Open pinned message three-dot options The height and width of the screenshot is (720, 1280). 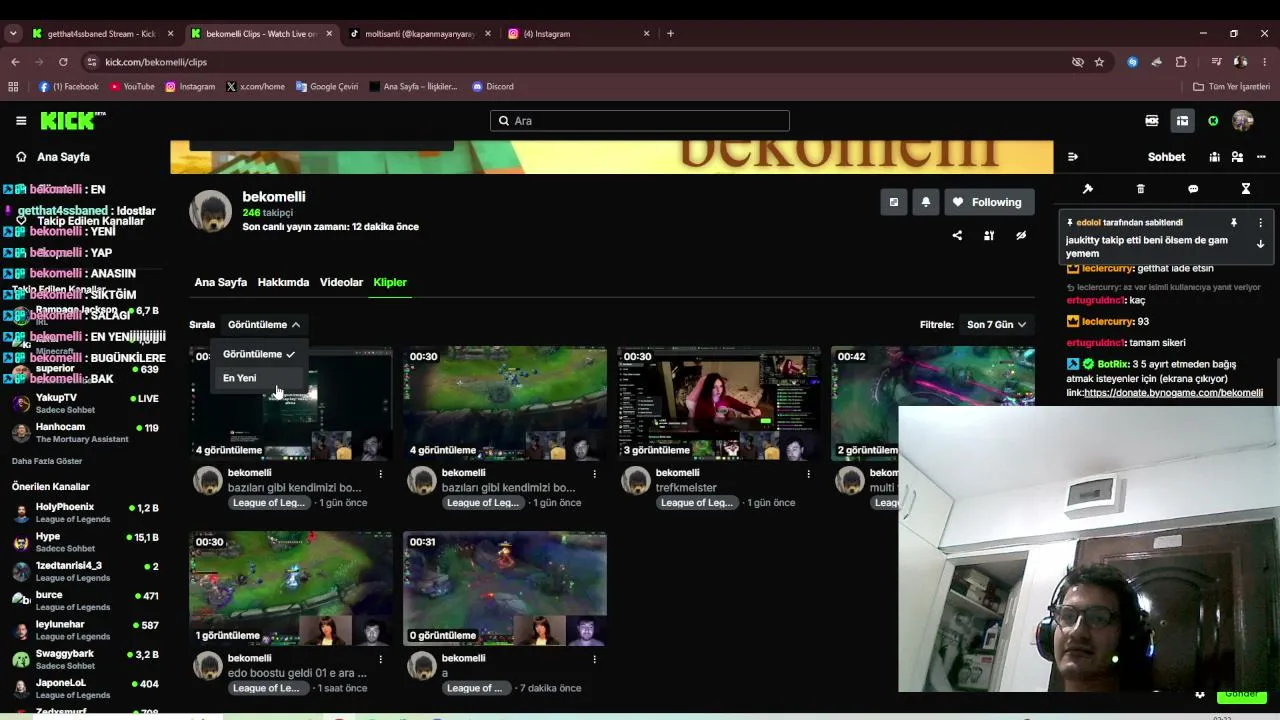point(1260,223)
